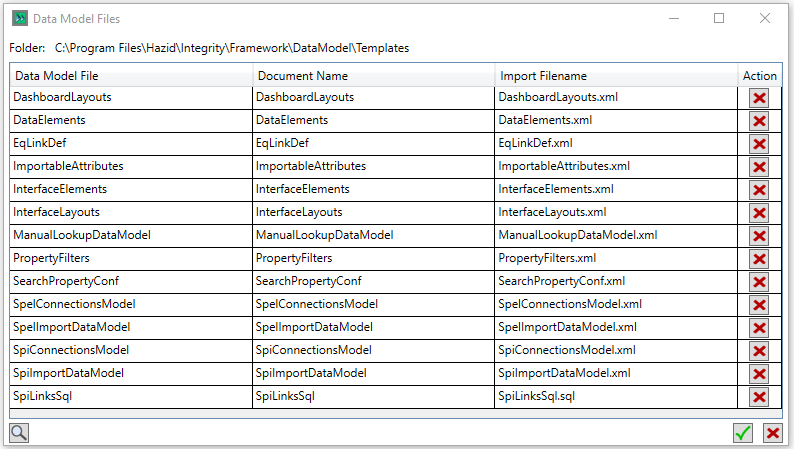Select the ManualLookupDataModel data model cell
Image resolution: width=794 pixels, height=449 pixels.
[x=130, y=235]
